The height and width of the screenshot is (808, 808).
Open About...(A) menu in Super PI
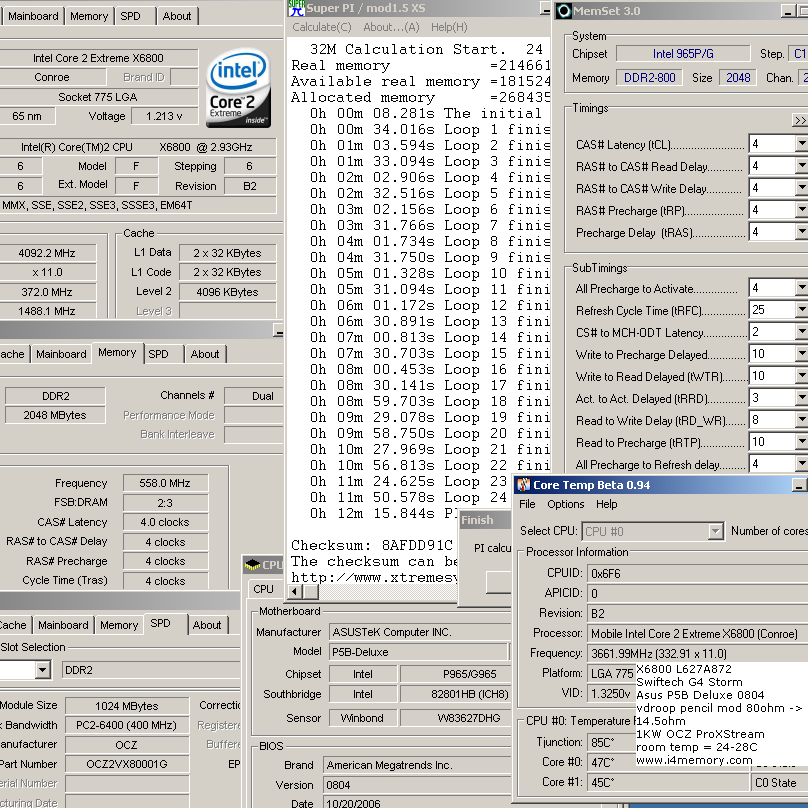coord(391,27)
